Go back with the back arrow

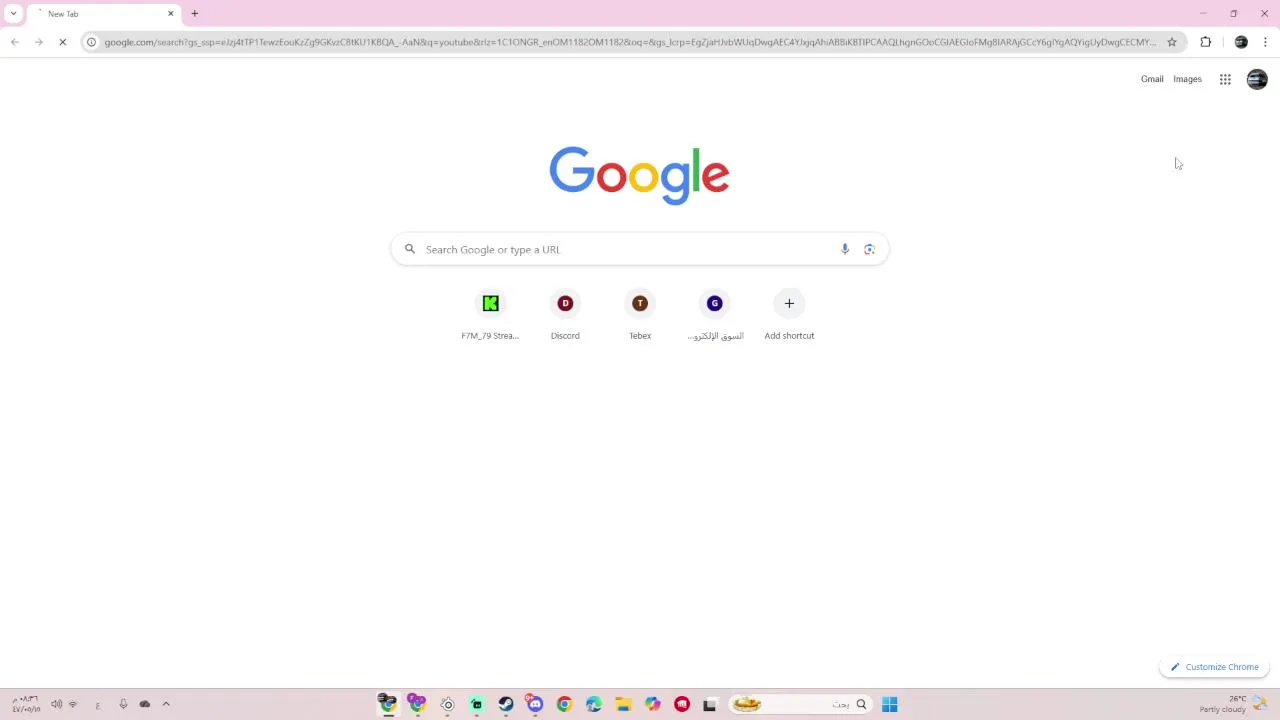[14, 42]
